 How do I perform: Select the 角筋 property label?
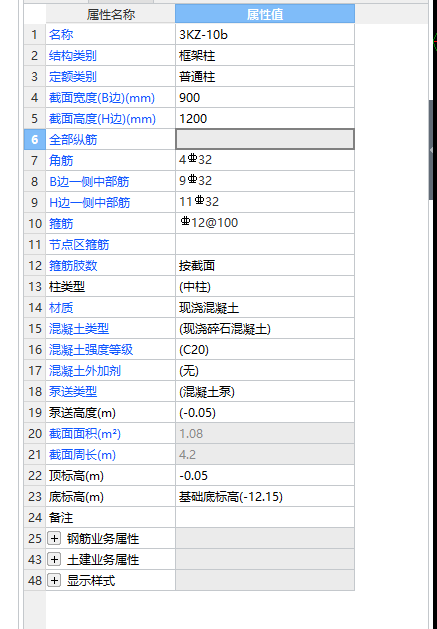click(x=61, y=160)
